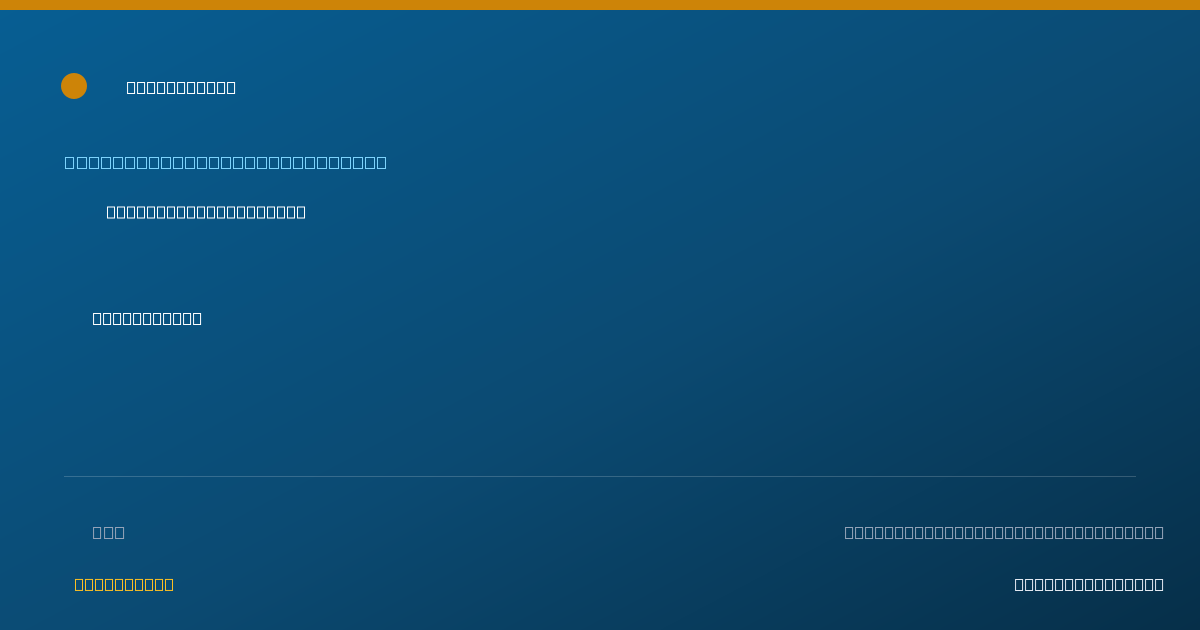Click the long gray caption at bottom-right

(x=1004, y=532)
